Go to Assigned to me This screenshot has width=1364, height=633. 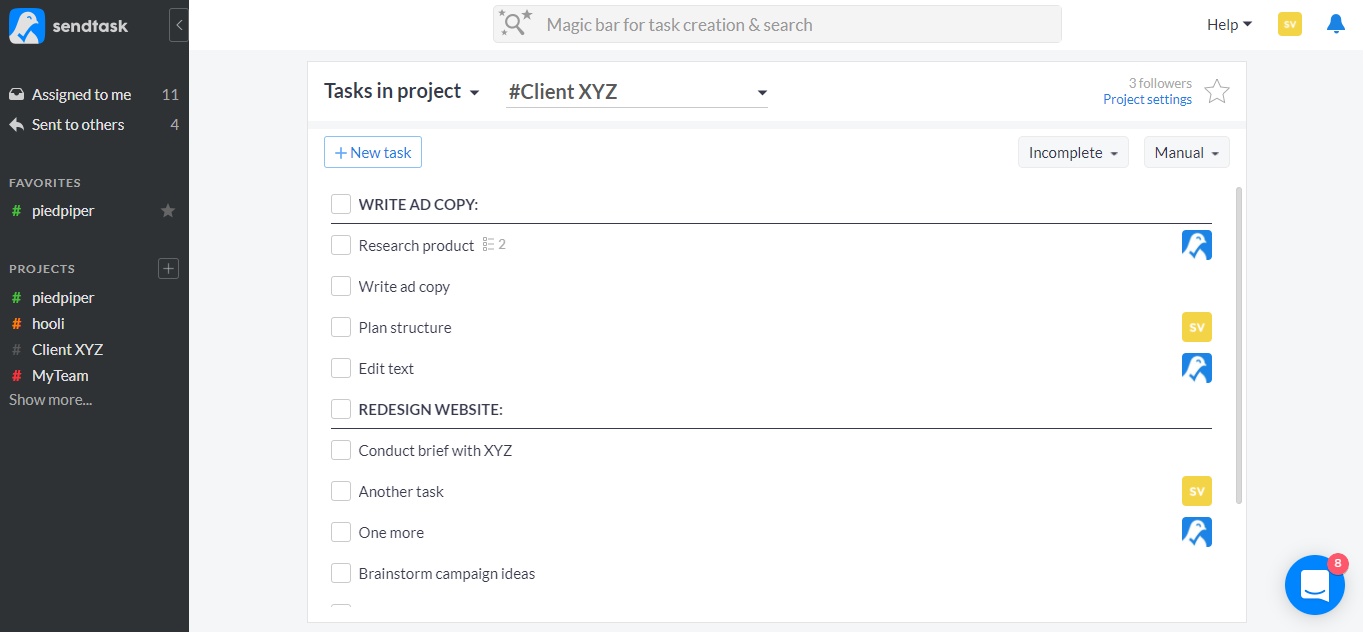(81, 95)
